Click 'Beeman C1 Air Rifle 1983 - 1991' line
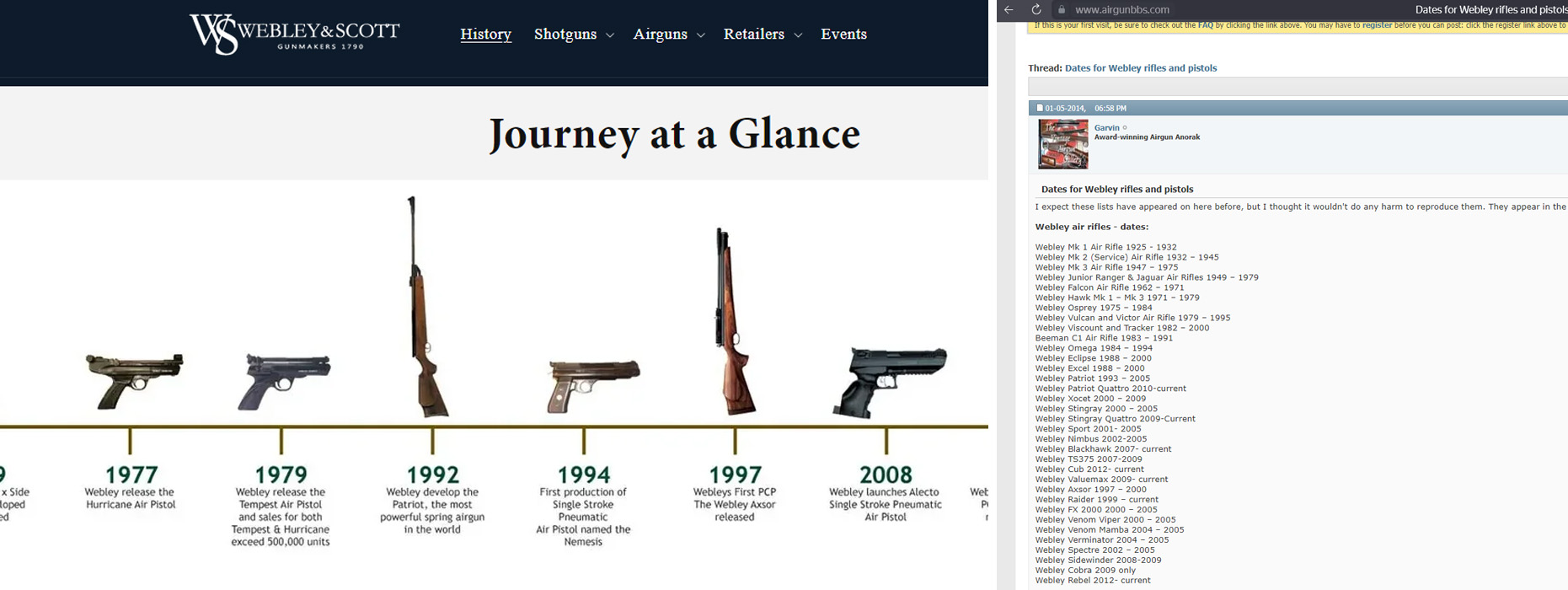1568x590 pixels. (x=1104, y=338)
